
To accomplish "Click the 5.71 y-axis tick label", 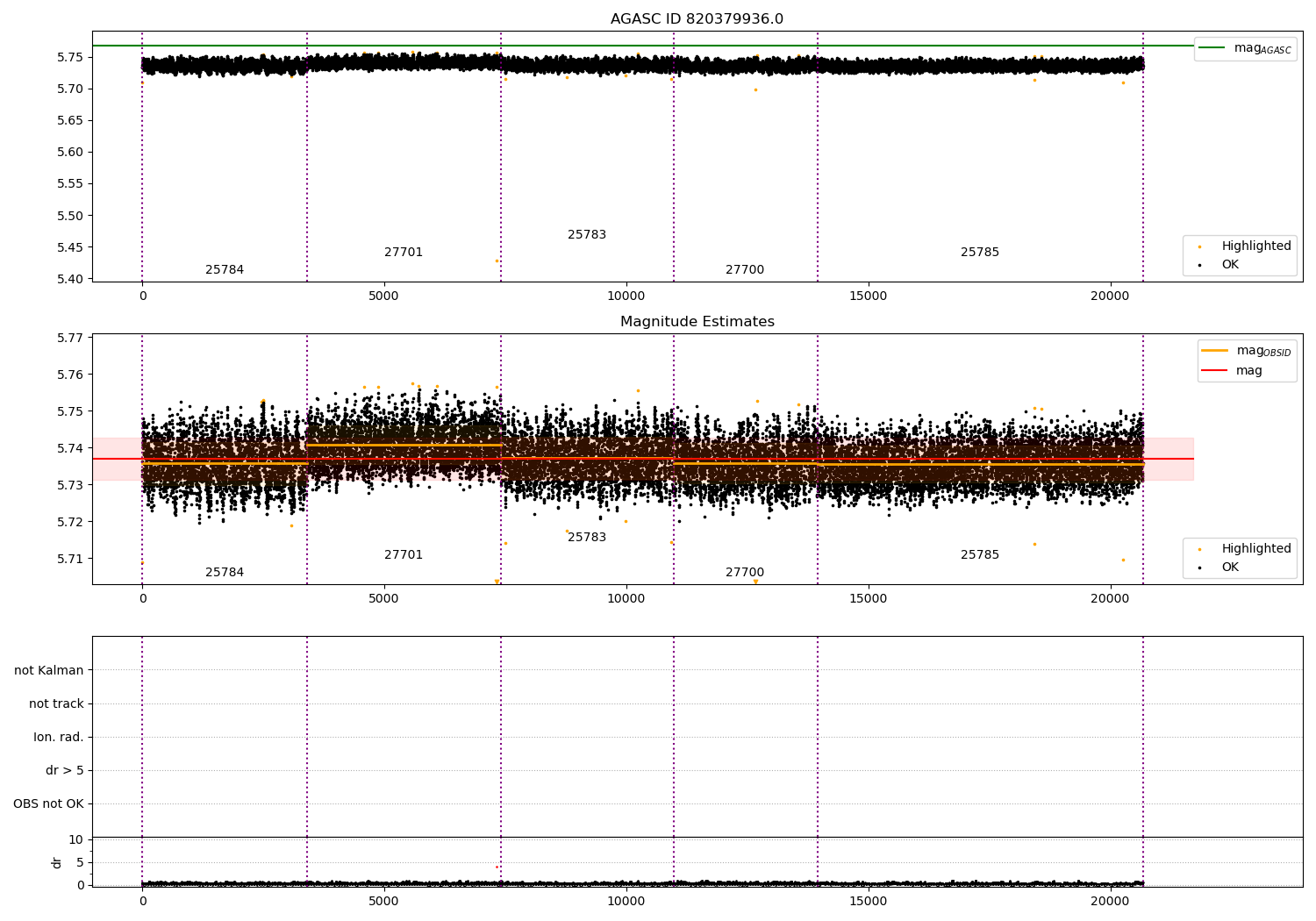I will click(x=70, y=559).
